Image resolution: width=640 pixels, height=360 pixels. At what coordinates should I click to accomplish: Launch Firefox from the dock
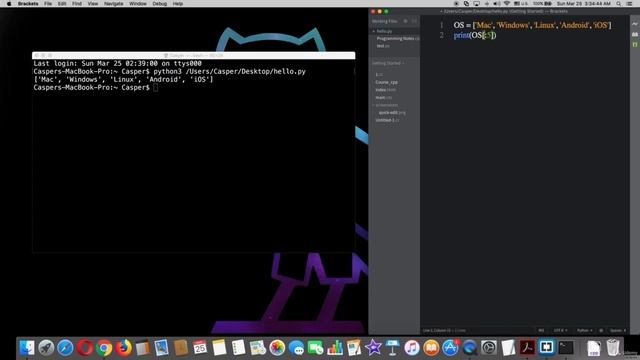[123, 348]
